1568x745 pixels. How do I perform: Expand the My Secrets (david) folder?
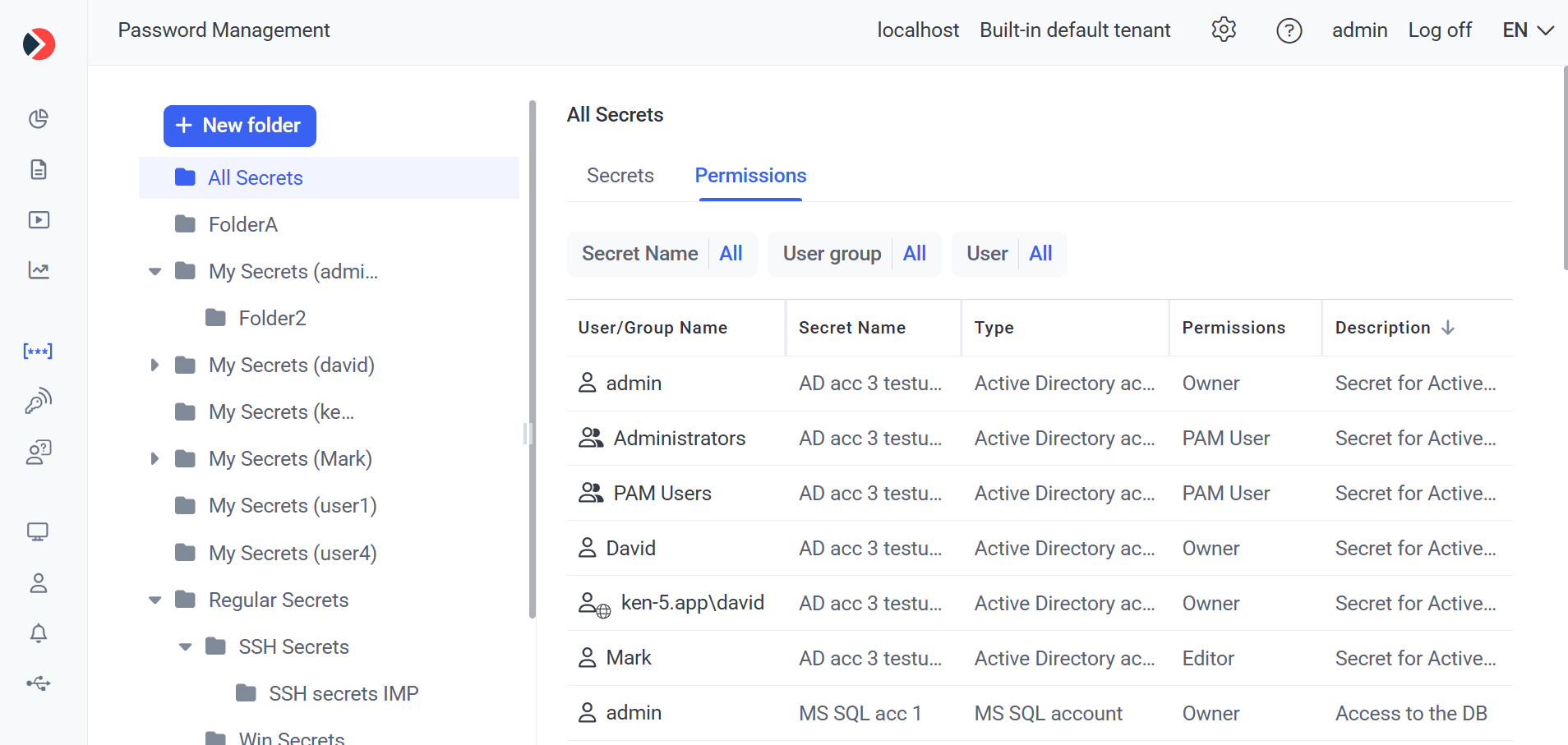pos(154,366)
